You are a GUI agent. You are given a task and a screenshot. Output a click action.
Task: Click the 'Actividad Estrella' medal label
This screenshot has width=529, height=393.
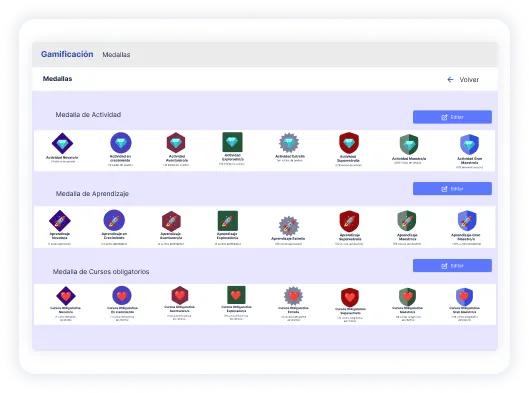point(290,156)
